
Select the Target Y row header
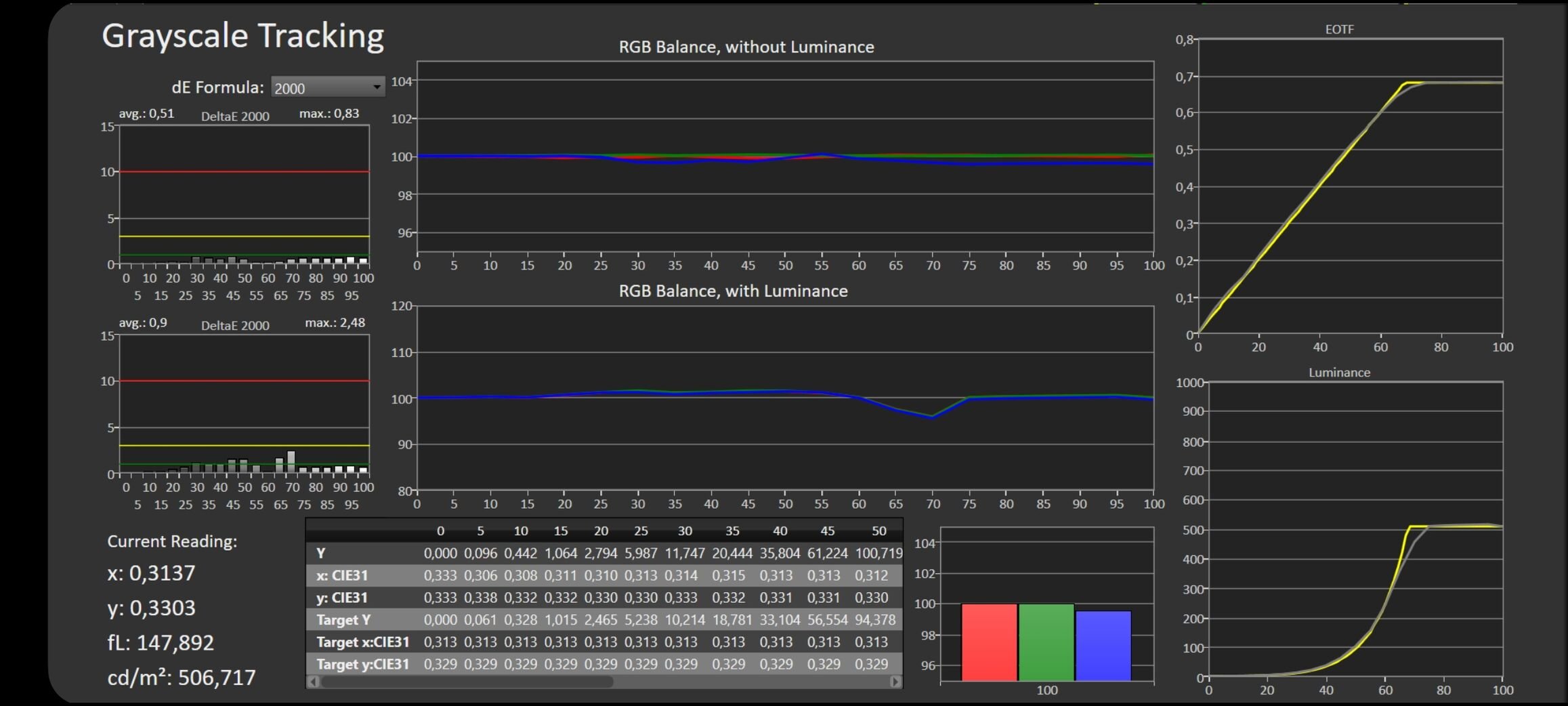point(343,620)
